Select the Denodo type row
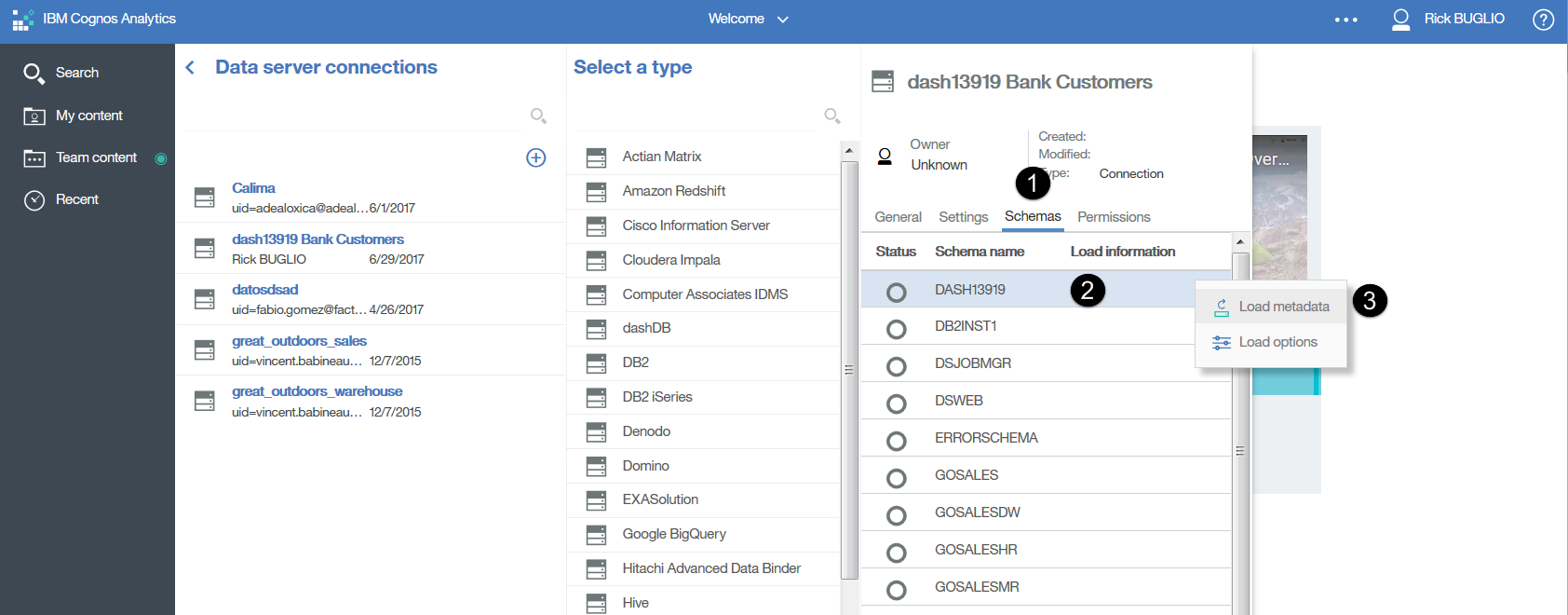The width and height of the screenshot is (1568, 615). coord(704,431)
